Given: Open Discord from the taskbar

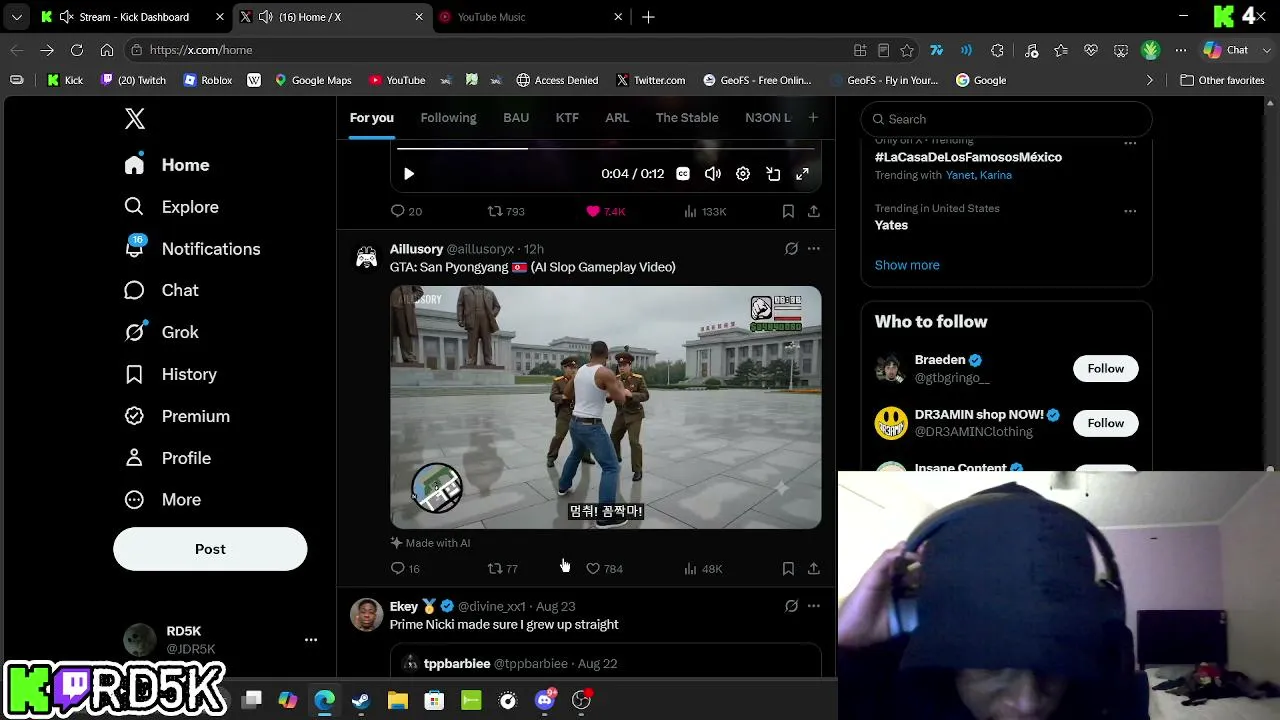Looking at the screenshot, I should click(x=545, y=700).
